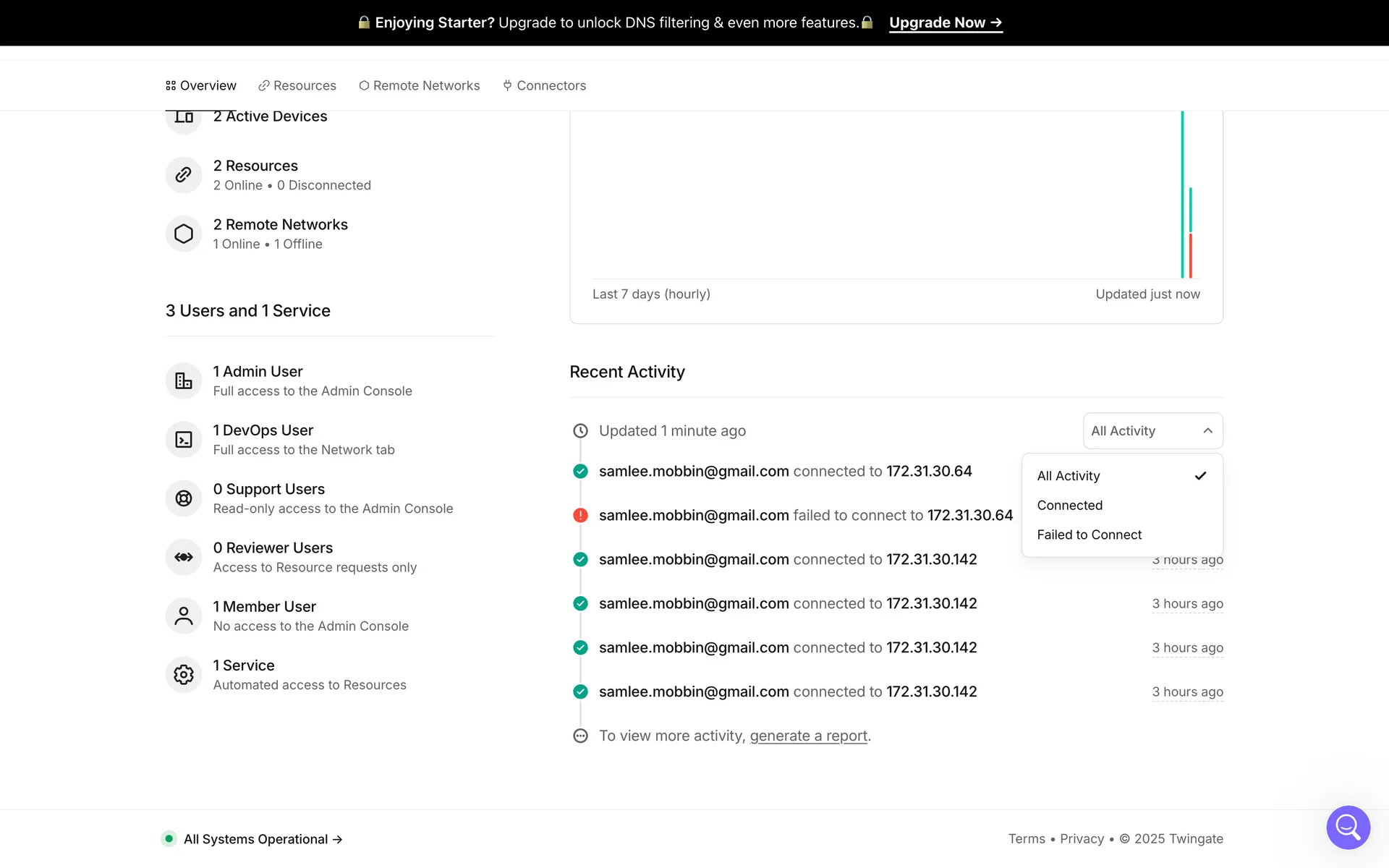Screen dimensions: 1389x868
Task: Click the Resources link chain icon
Action: click(184, 175)
